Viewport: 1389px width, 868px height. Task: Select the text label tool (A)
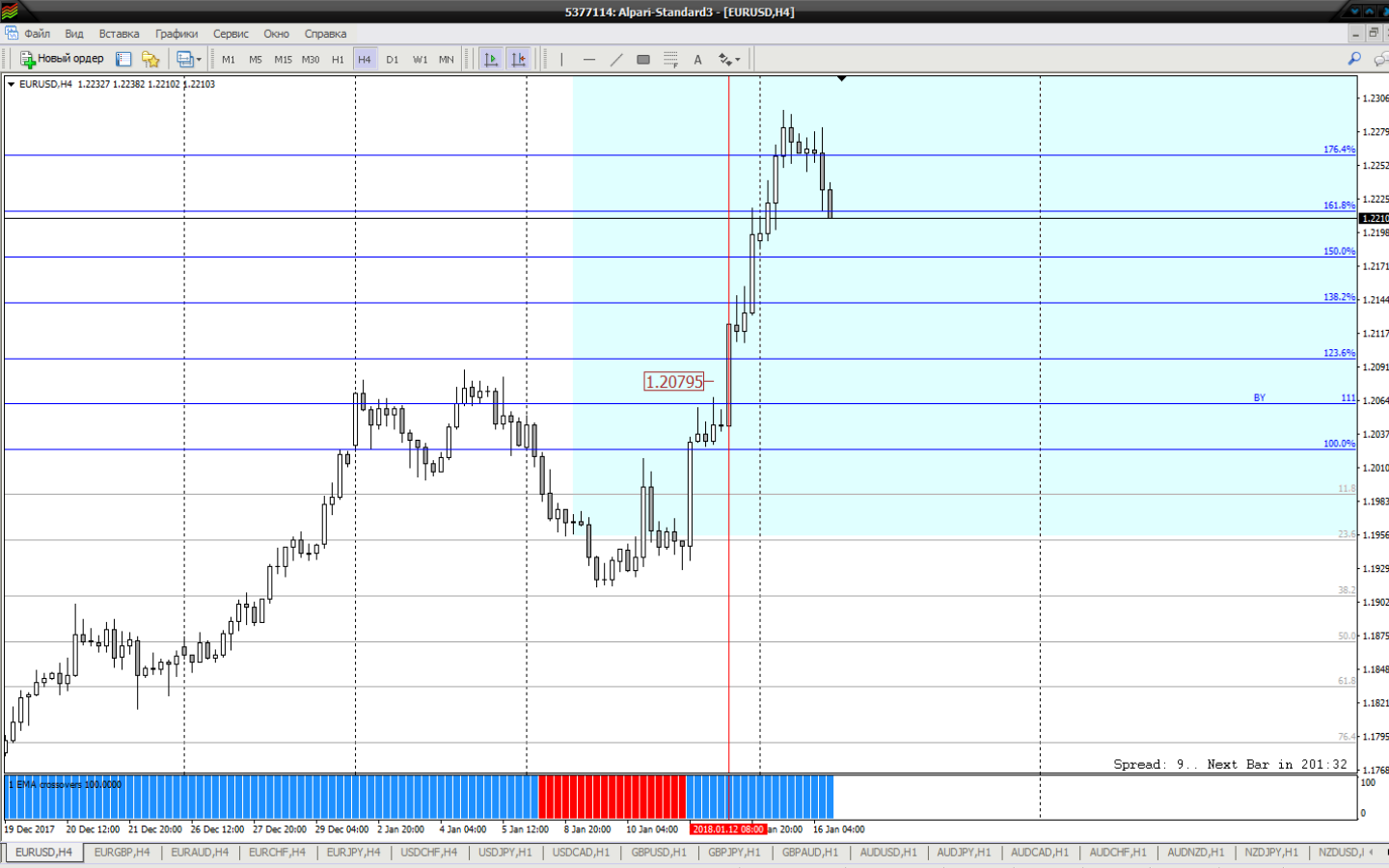(697, 60)
